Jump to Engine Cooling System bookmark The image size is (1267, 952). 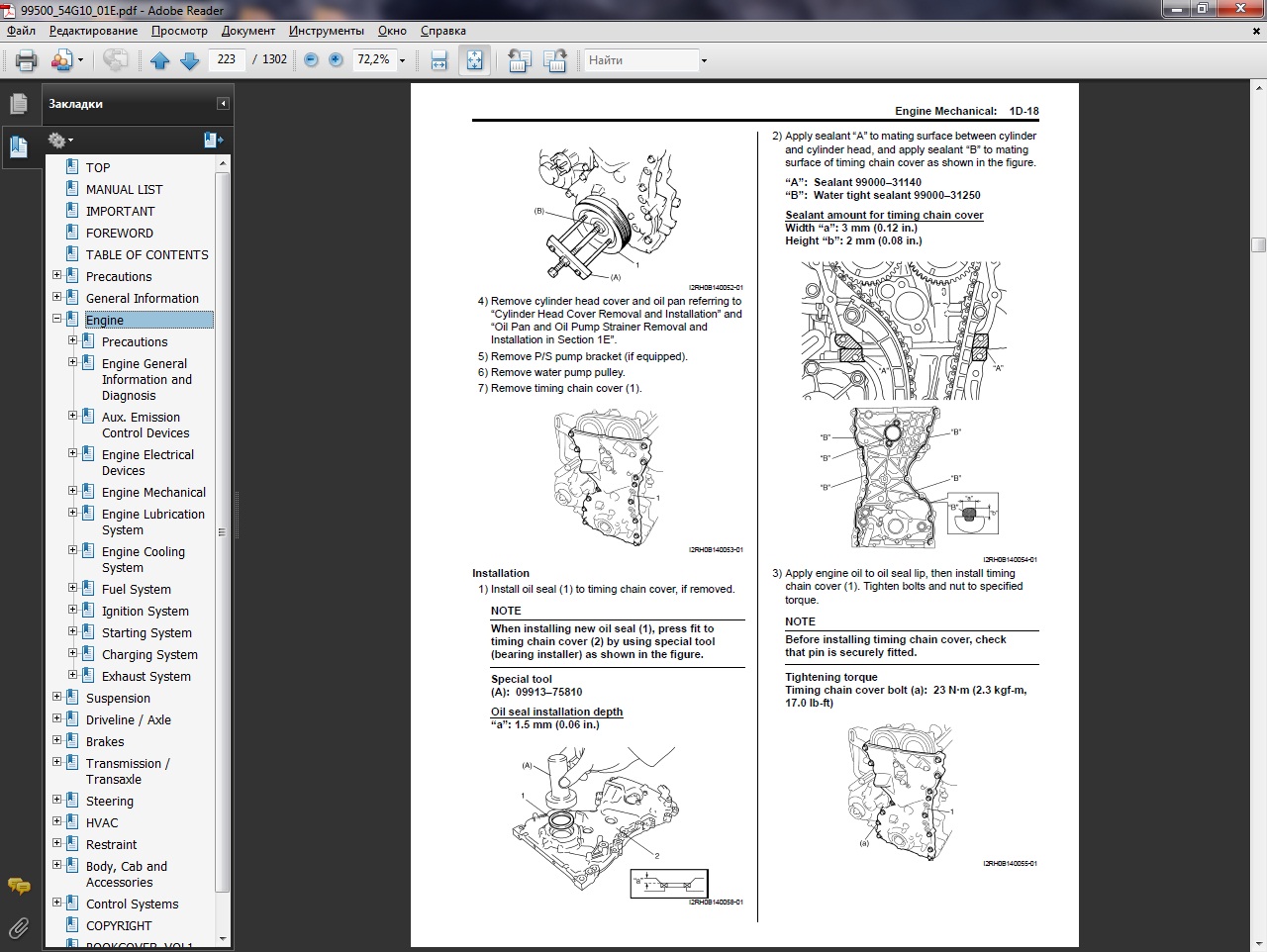[143, 559]
